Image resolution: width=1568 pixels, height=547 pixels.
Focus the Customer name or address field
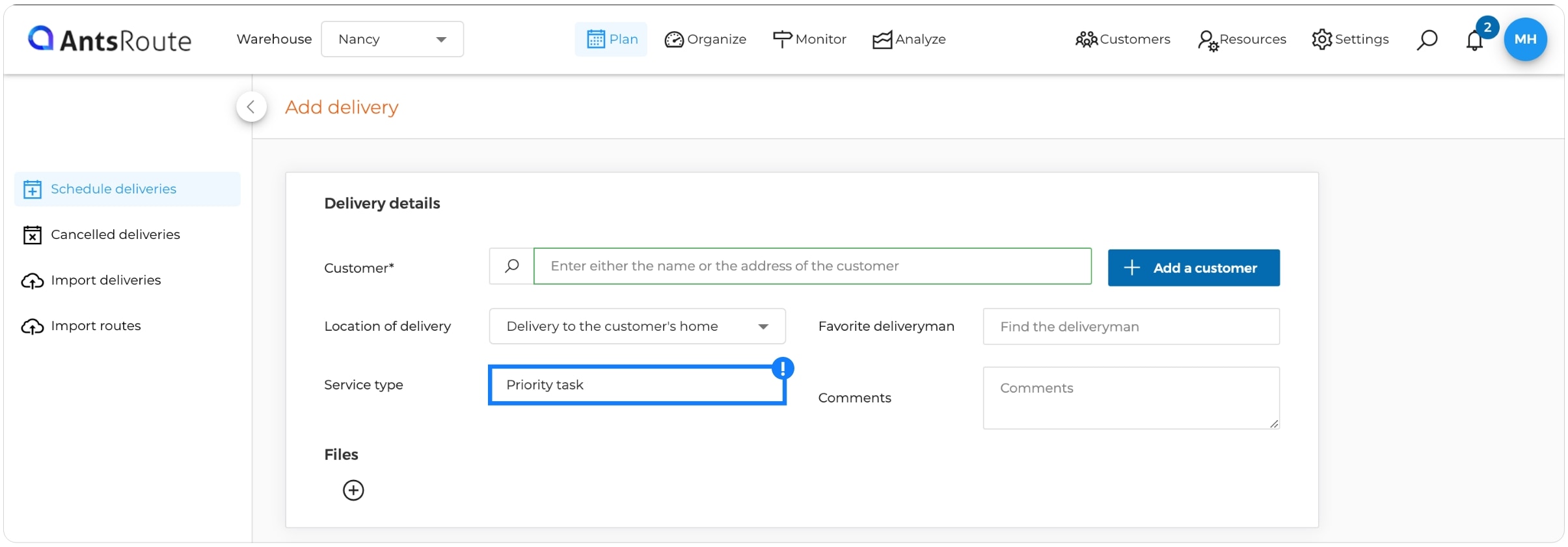pos(812,266)
